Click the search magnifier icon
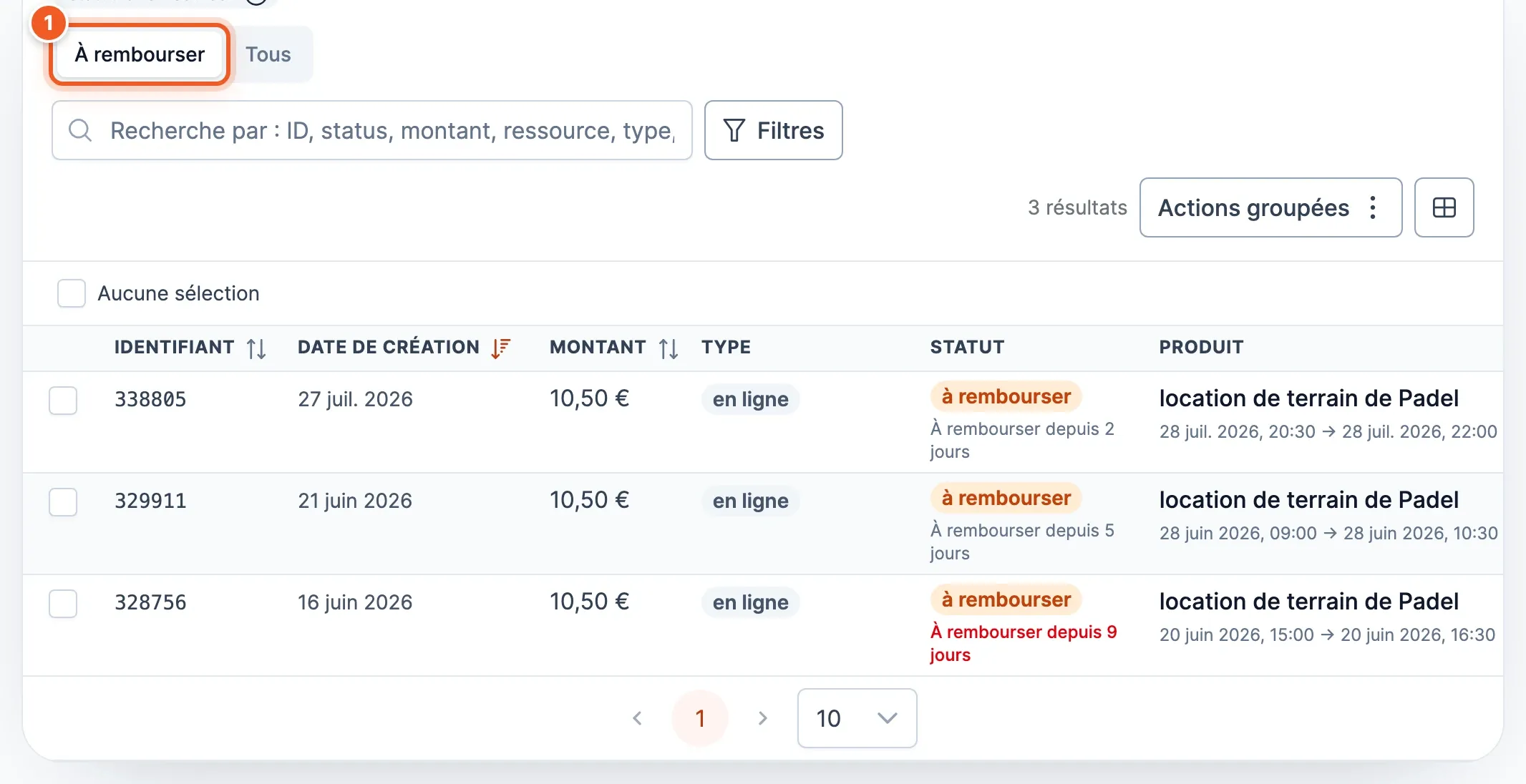This screenshot has height=784, width=1526. click(80, 130)
